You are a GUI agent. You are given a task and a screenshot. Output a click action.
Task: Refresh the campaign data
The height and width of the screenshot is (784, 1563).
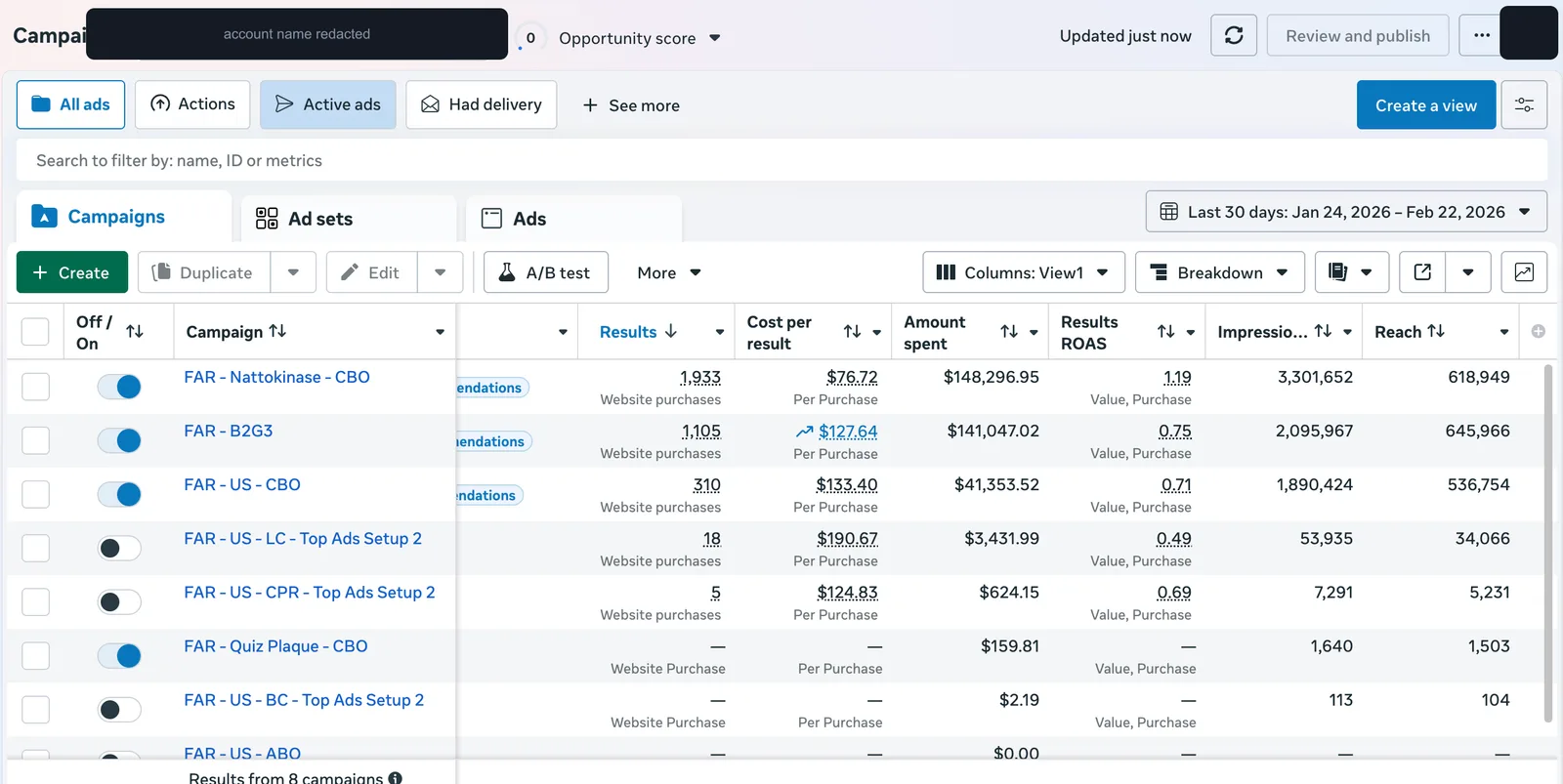[x=1234, y=35]
